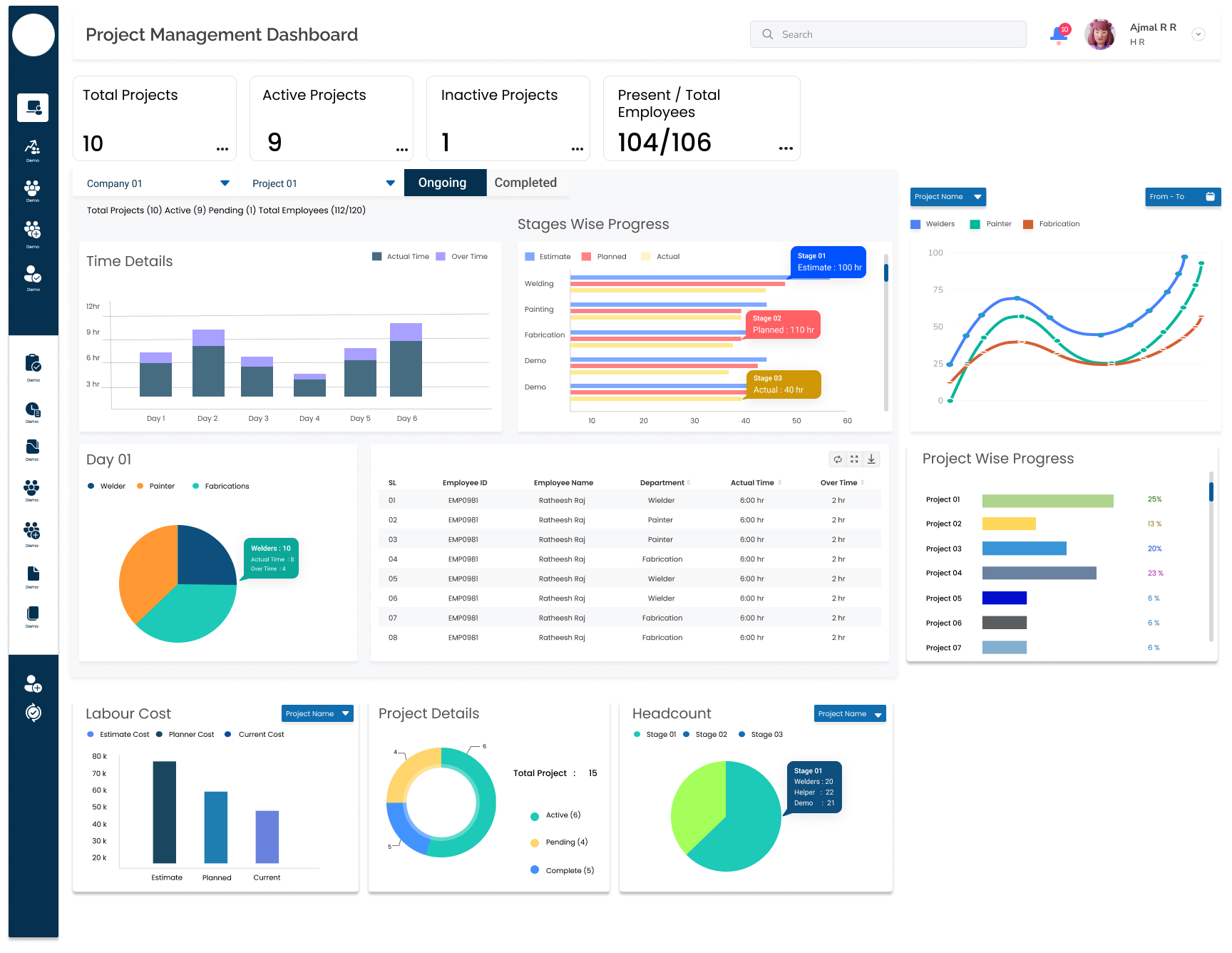Open the folder icon in sidebar

pyautogui.click(x=33, y=447)
